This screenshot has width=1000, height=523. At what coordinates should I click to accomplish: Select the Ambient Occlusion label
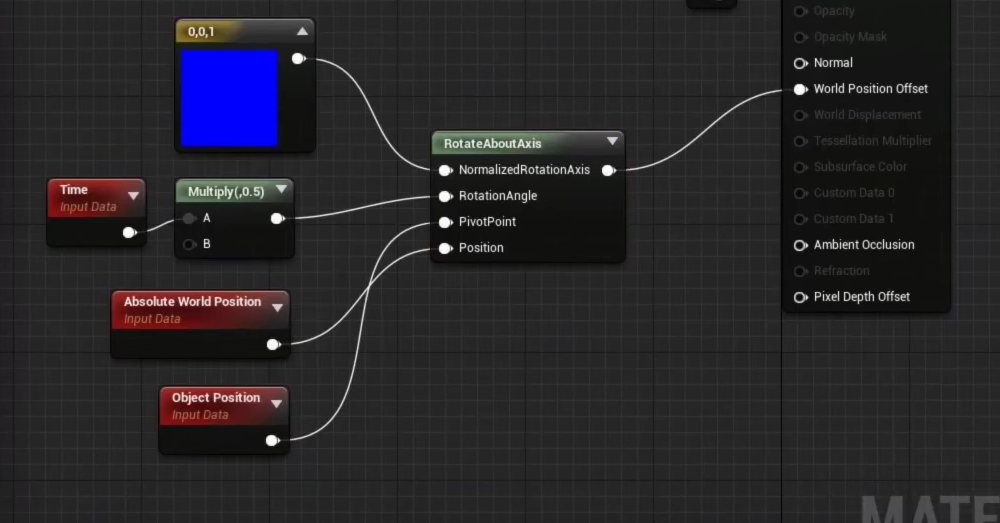(x=864, y=245)
